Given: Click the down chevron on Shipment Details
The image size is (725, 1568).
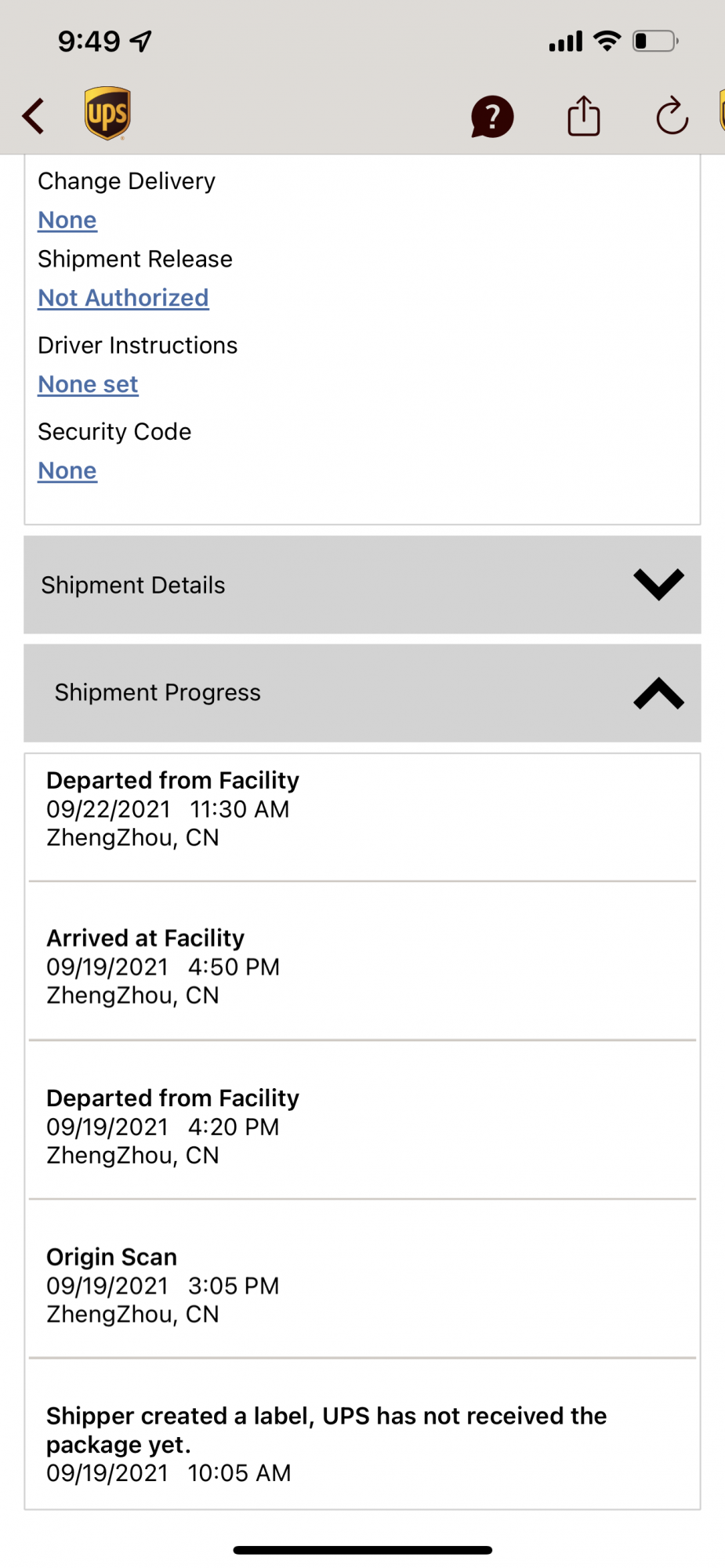Looking at the screenshot, I should (658, 585).
